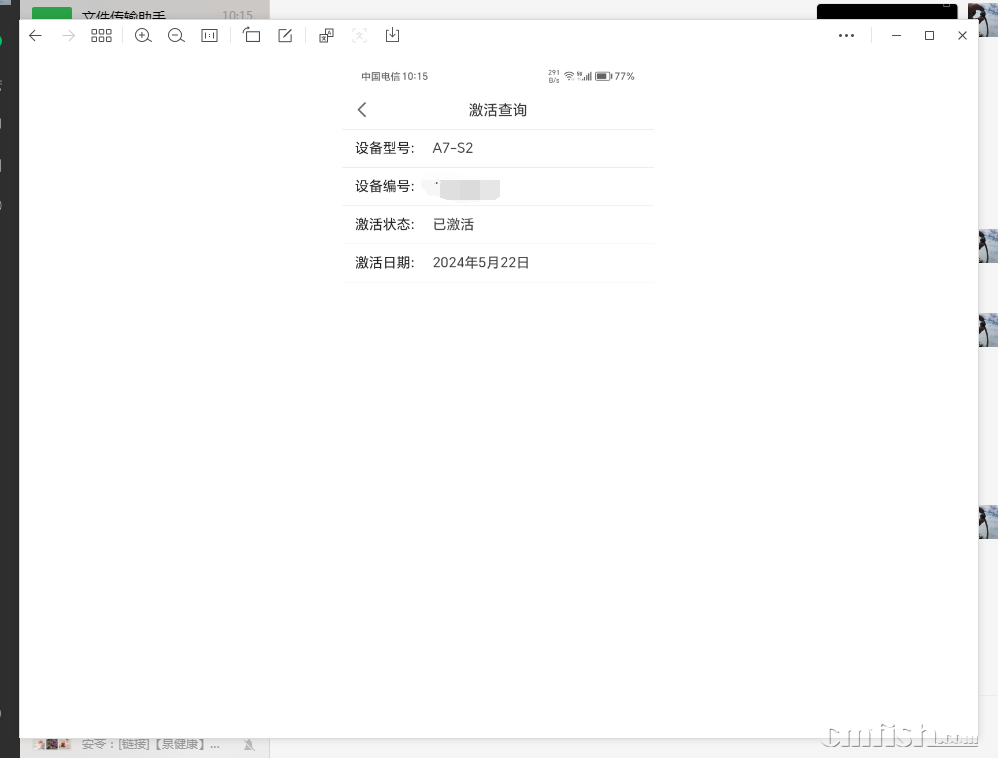Go to the previous image

[35, 36]
